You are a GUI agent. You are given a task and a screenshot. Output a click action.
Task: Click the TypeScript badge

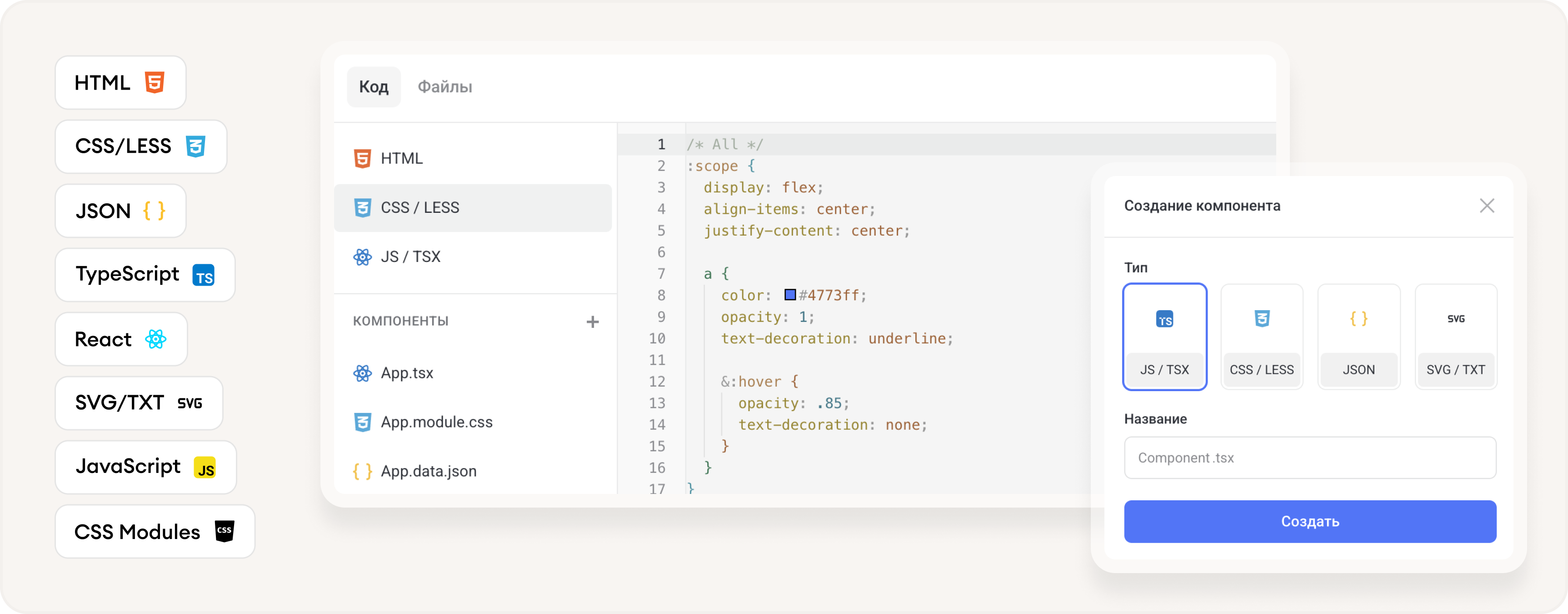pos(145,275)
